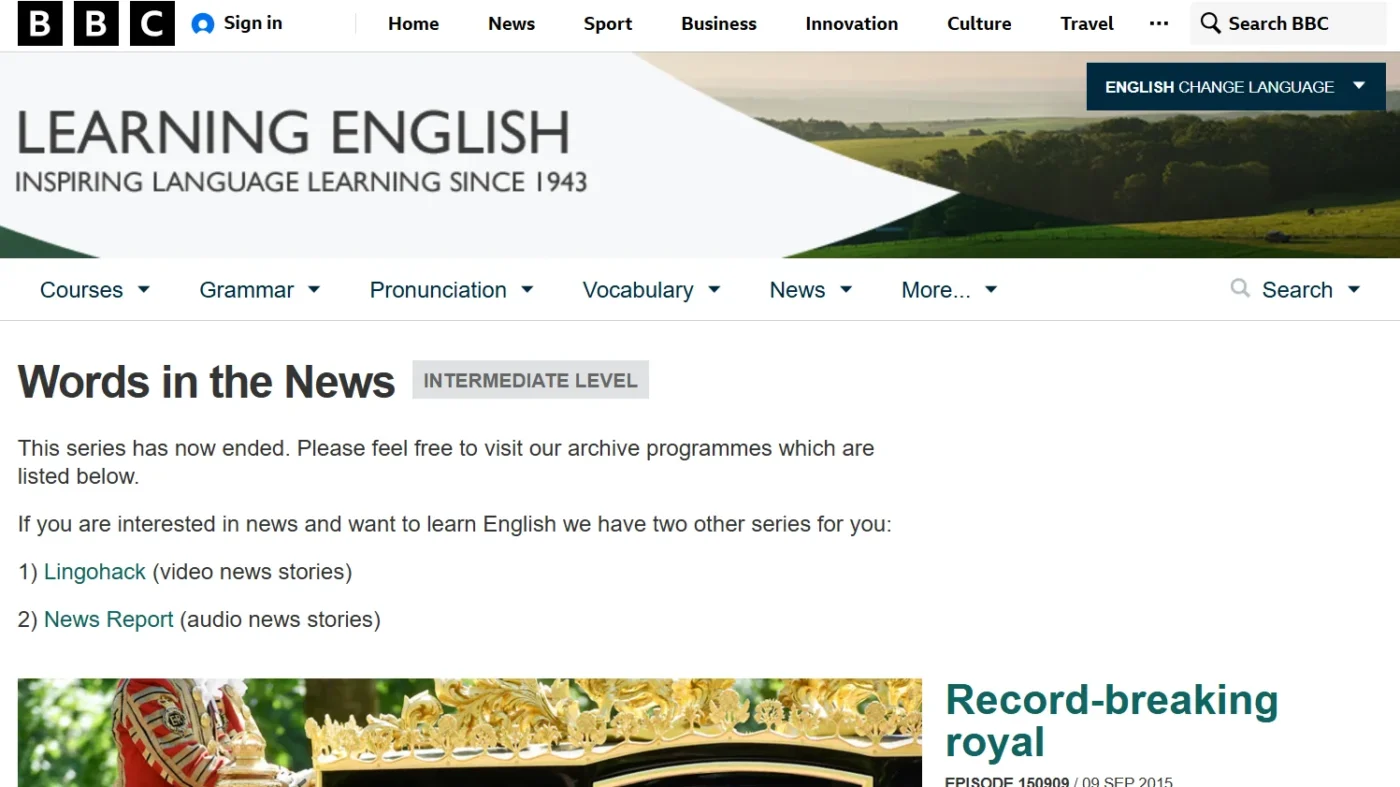Click inside the Search BBC field
The width and height of the screenshot is (1400, 787).
[1290, 22]
